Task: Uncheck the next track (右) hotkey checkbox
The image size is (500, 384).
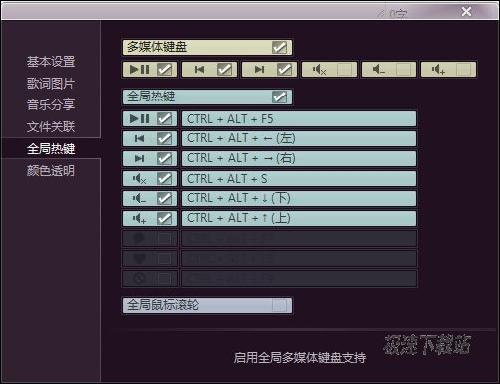Action: (164, 159)
